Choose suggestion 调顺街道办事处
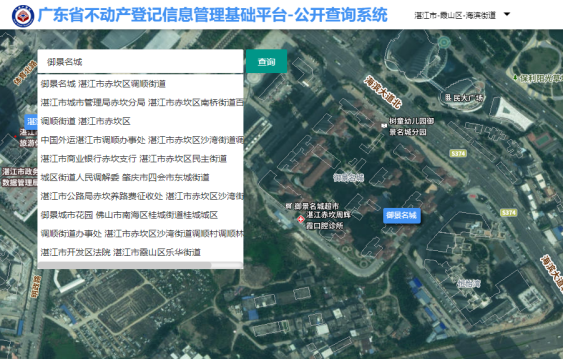Image resolution: width=564 pixels, height=360 pixels. pos(140,234)
